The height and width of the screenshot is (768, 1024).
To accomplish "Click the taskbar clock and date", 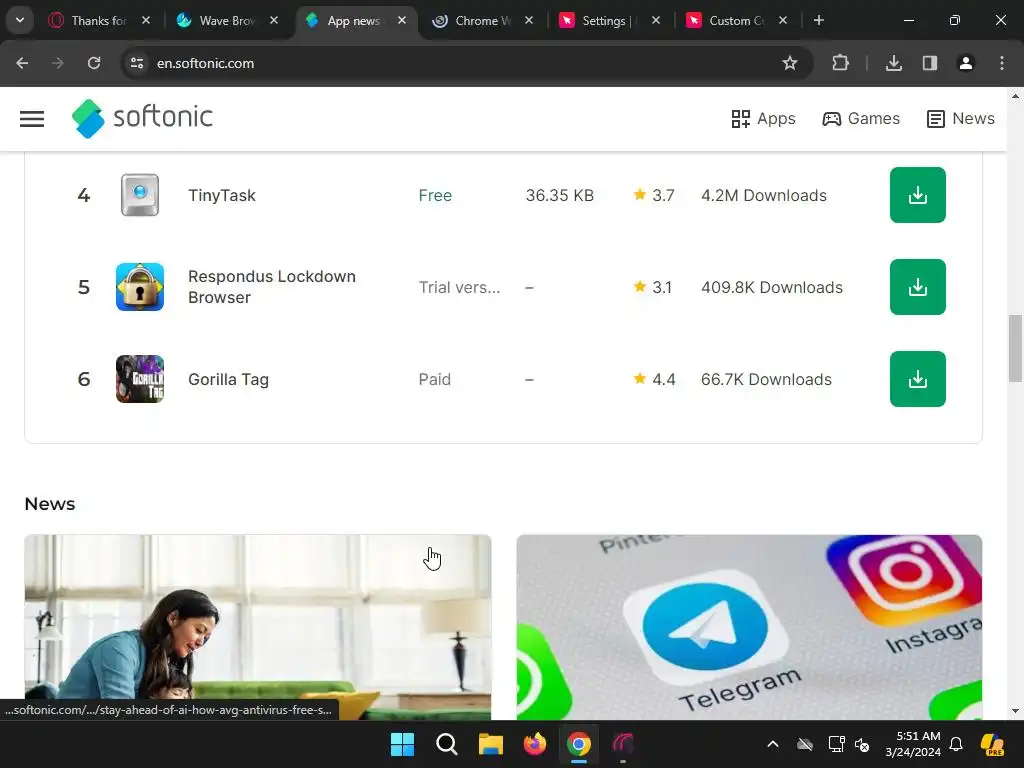I will click(913, 744).
